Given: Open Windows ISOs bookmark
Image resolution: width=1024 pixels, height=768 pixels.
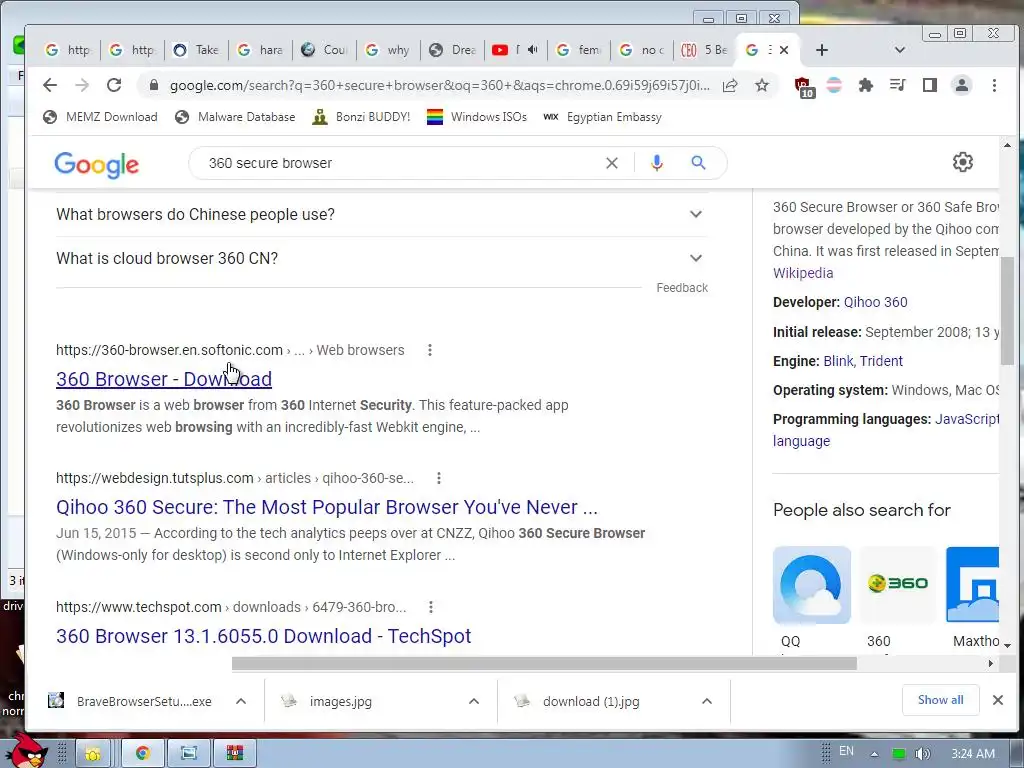Looking at the screenshot, I should (477, 117).
